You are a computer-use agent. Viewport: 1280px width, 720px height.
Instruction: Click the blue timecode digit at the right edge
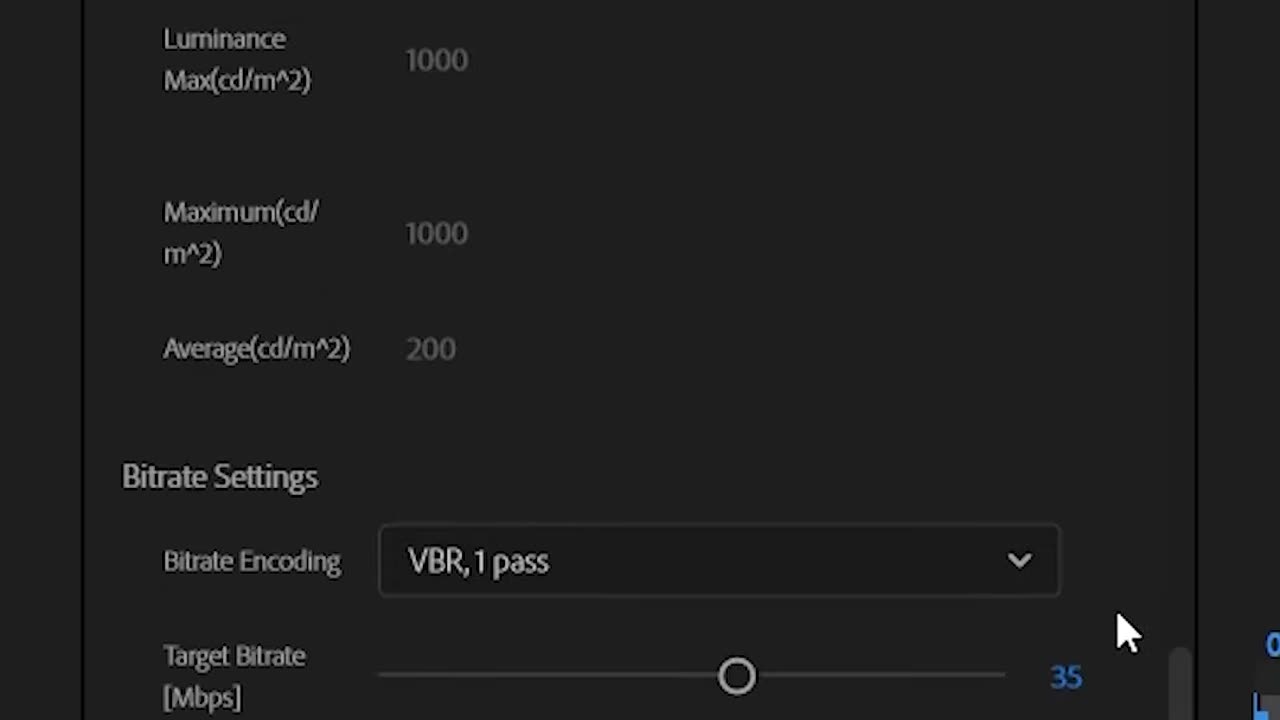[x=1273, y=645]
